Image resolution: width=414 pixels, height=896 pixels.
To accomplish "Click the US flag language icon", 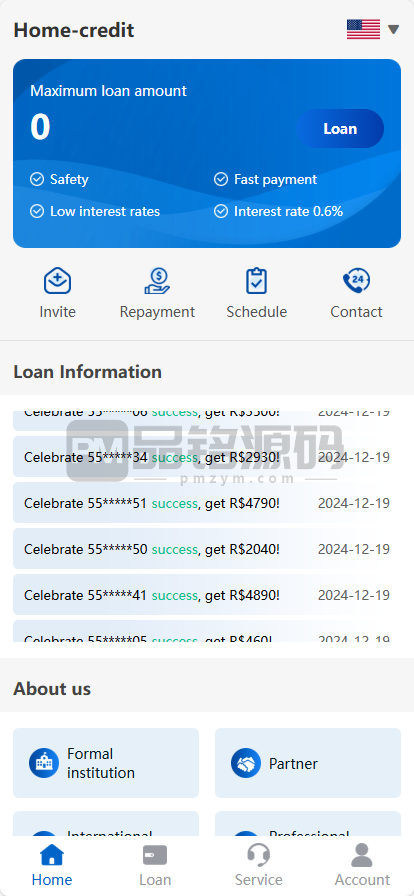I will 363,29.
